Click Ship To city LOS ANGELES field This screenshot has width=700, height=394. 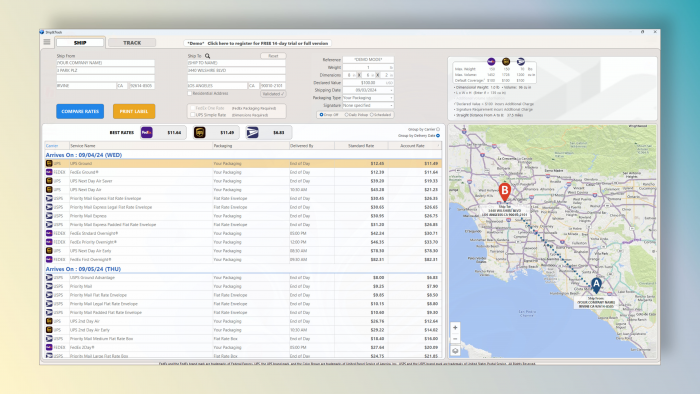[217, 86]
